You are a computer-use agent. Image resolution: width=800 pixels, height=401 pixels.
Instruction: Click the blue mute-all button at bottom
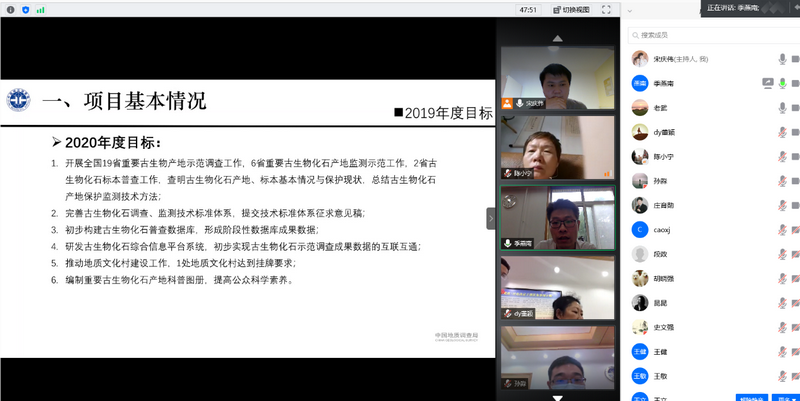tap(751, 397)
